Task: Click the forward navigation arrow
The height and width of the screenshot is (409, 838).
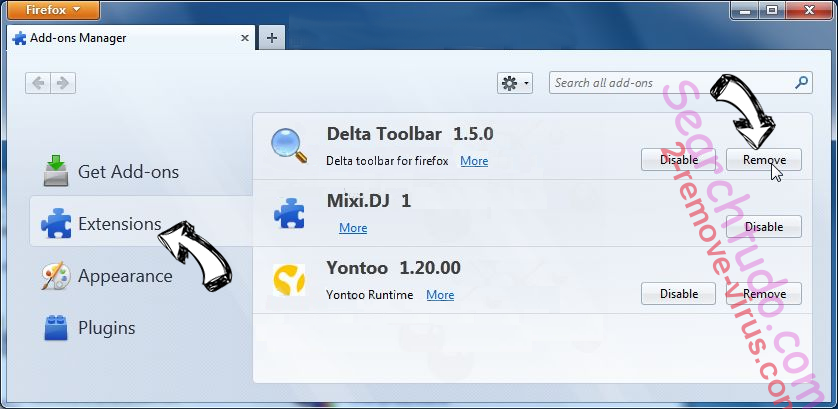Action: 63,84
